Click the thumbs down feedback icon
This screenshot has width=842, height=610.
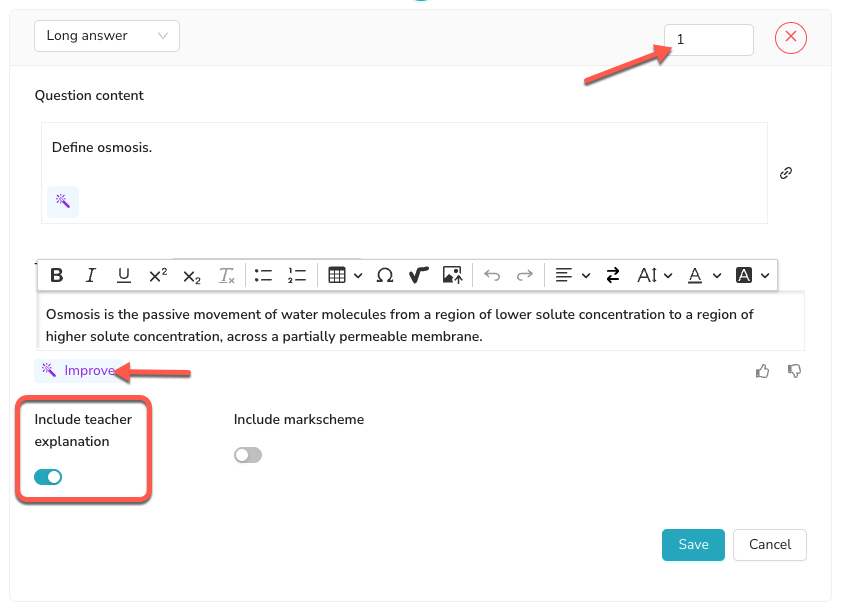(795, 371)
